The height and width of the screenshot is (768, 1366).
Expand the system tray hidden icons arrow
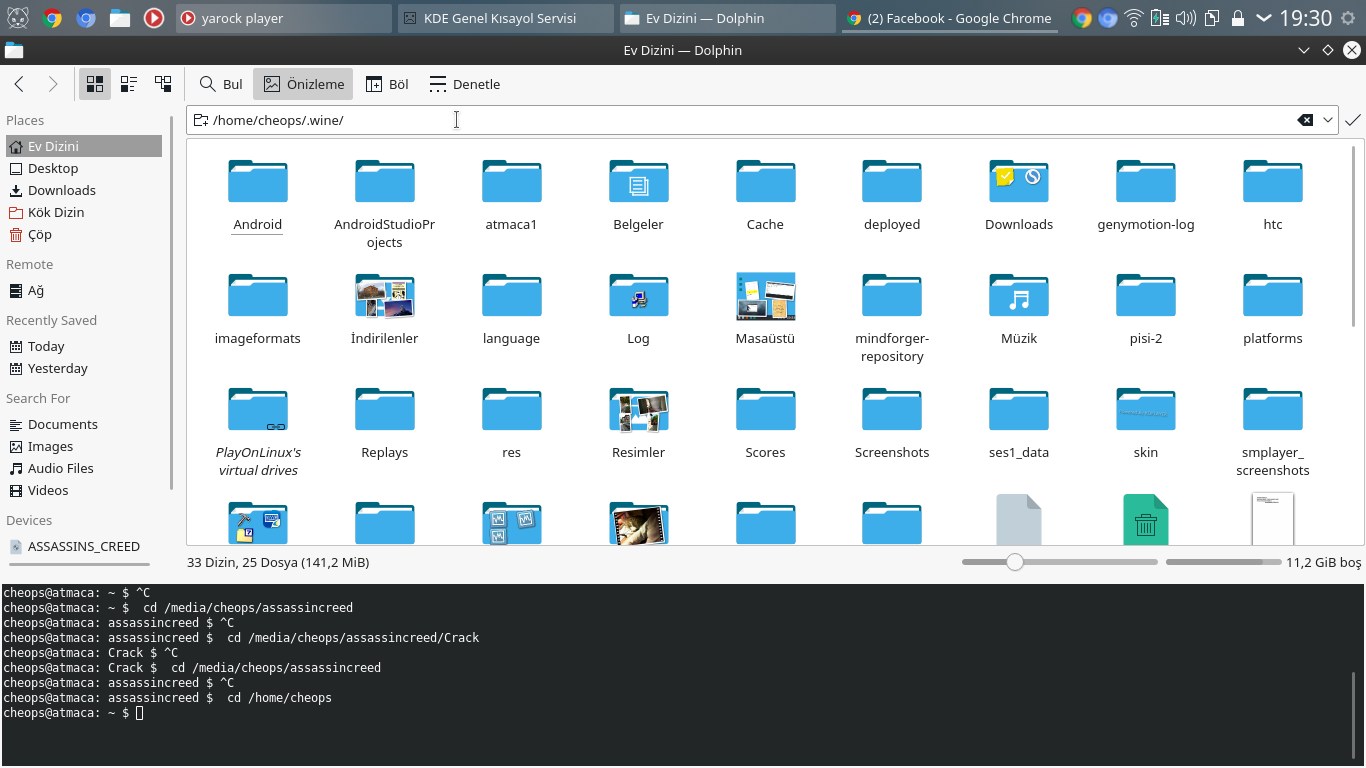(x=1264, y=18)
